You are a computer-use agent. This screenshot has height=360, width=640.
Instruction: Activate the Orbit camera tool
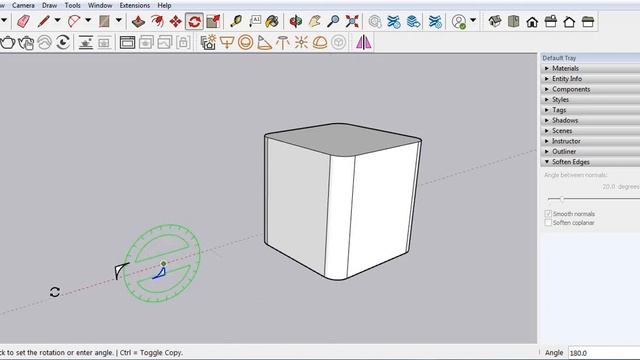point(296,21)
